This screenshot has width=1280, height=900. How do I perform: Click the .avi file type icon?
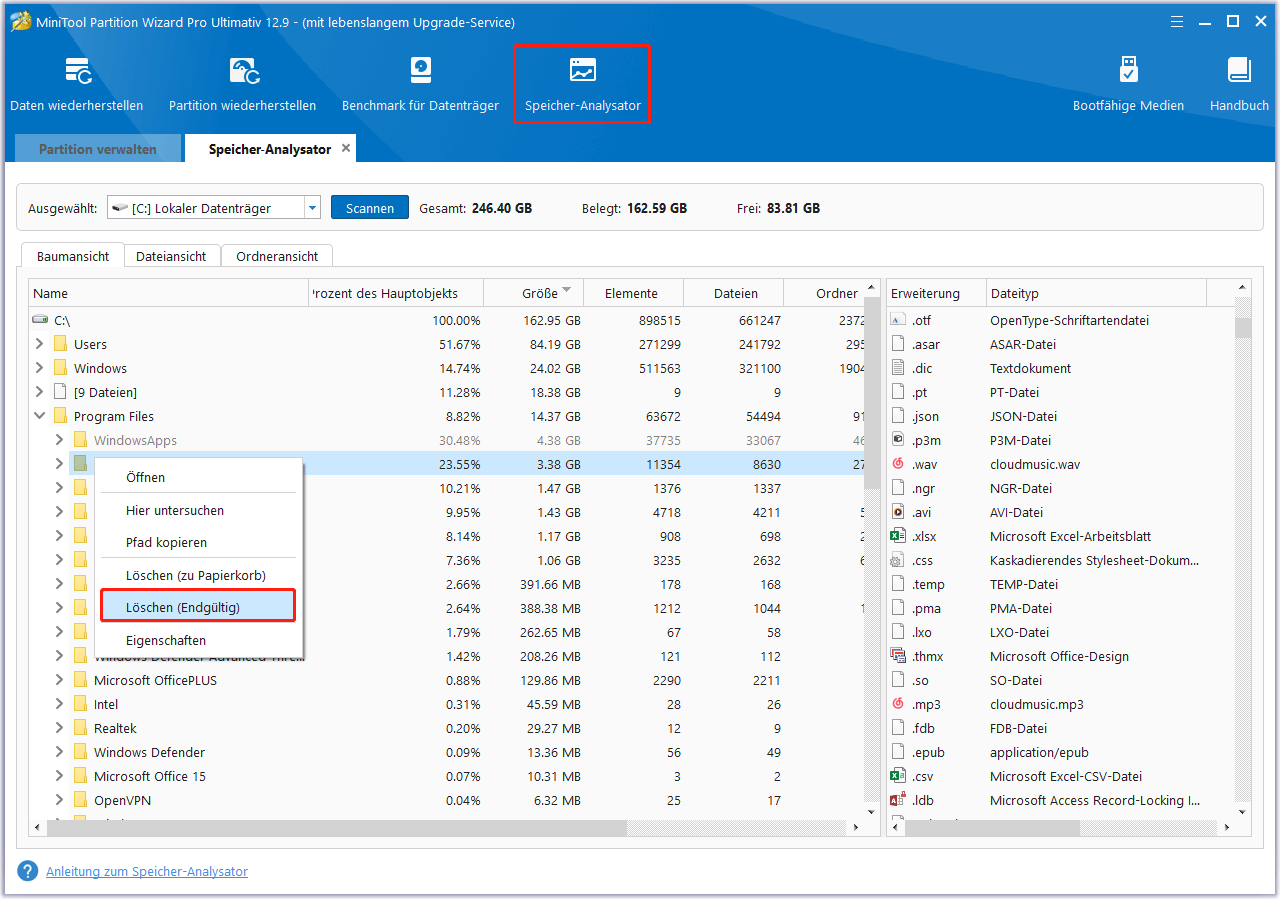click(x=898, y=512)
